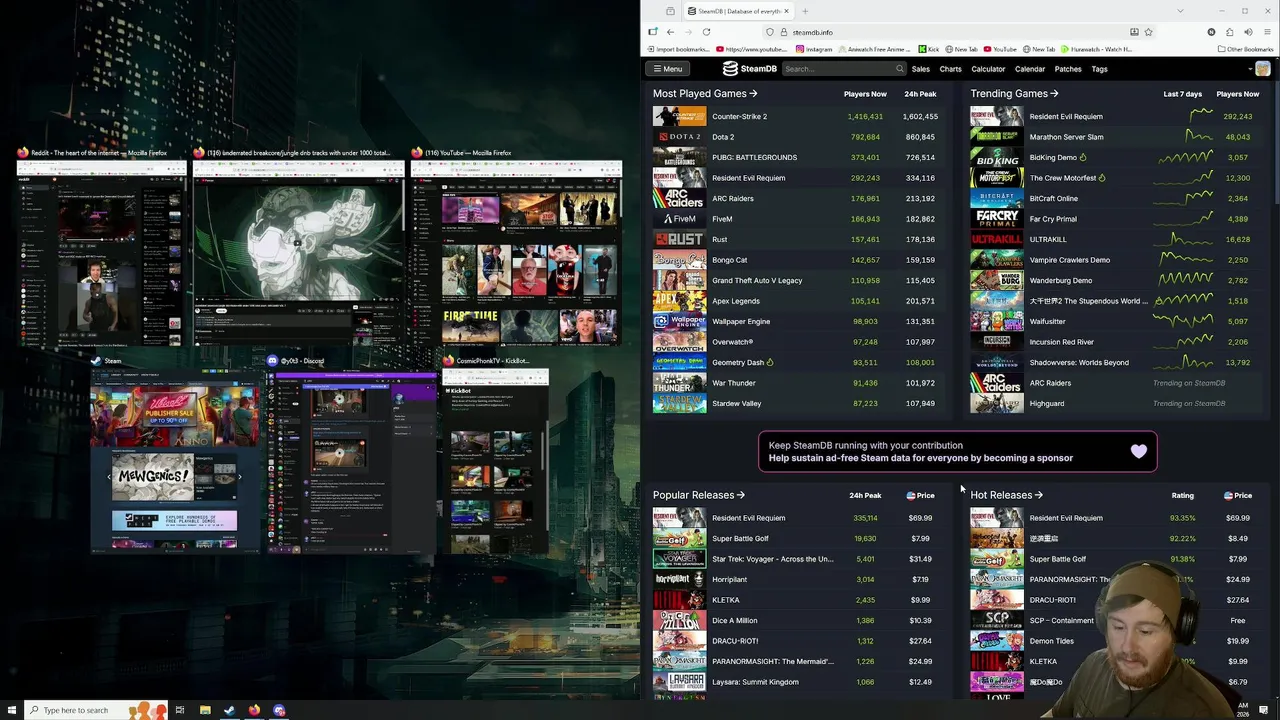The image size is (1280, 720).
Task: Open the Calculator menu item
Action: [x=988, y=69]
